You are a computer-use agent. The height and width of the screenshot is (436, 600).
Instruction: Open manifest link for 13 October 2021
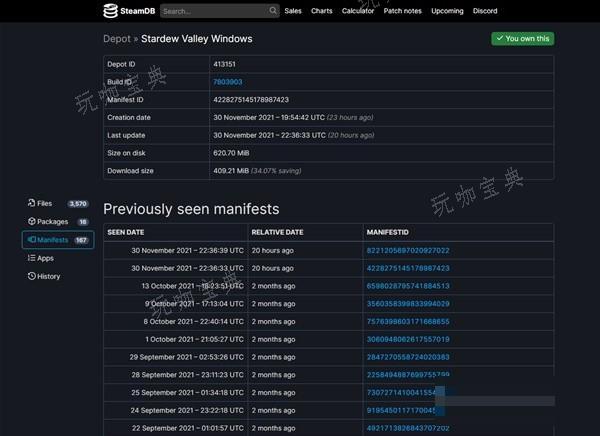tap(408, 286)
